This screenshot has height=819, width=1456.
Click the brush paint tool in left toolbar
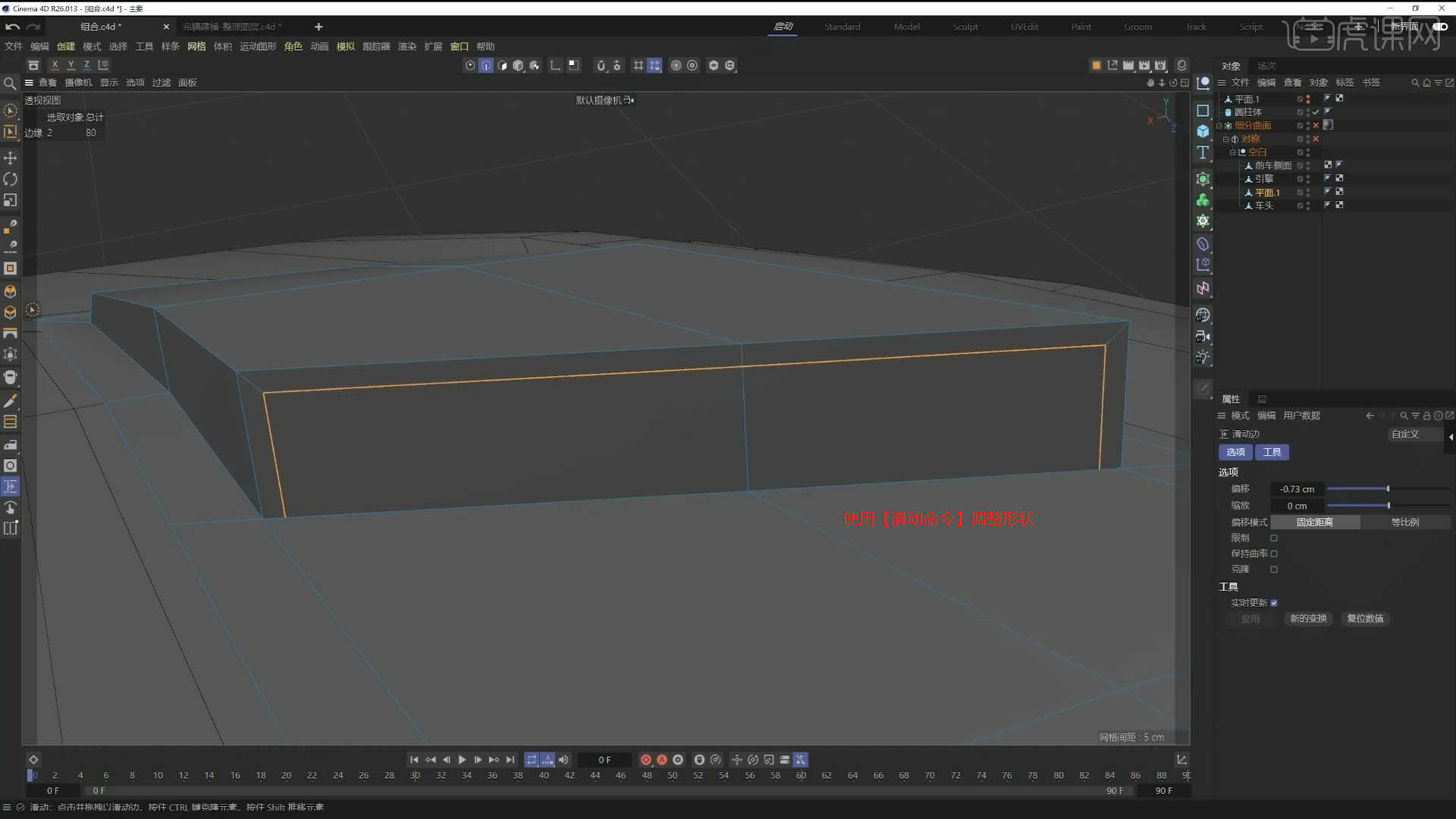click(11, 401)
